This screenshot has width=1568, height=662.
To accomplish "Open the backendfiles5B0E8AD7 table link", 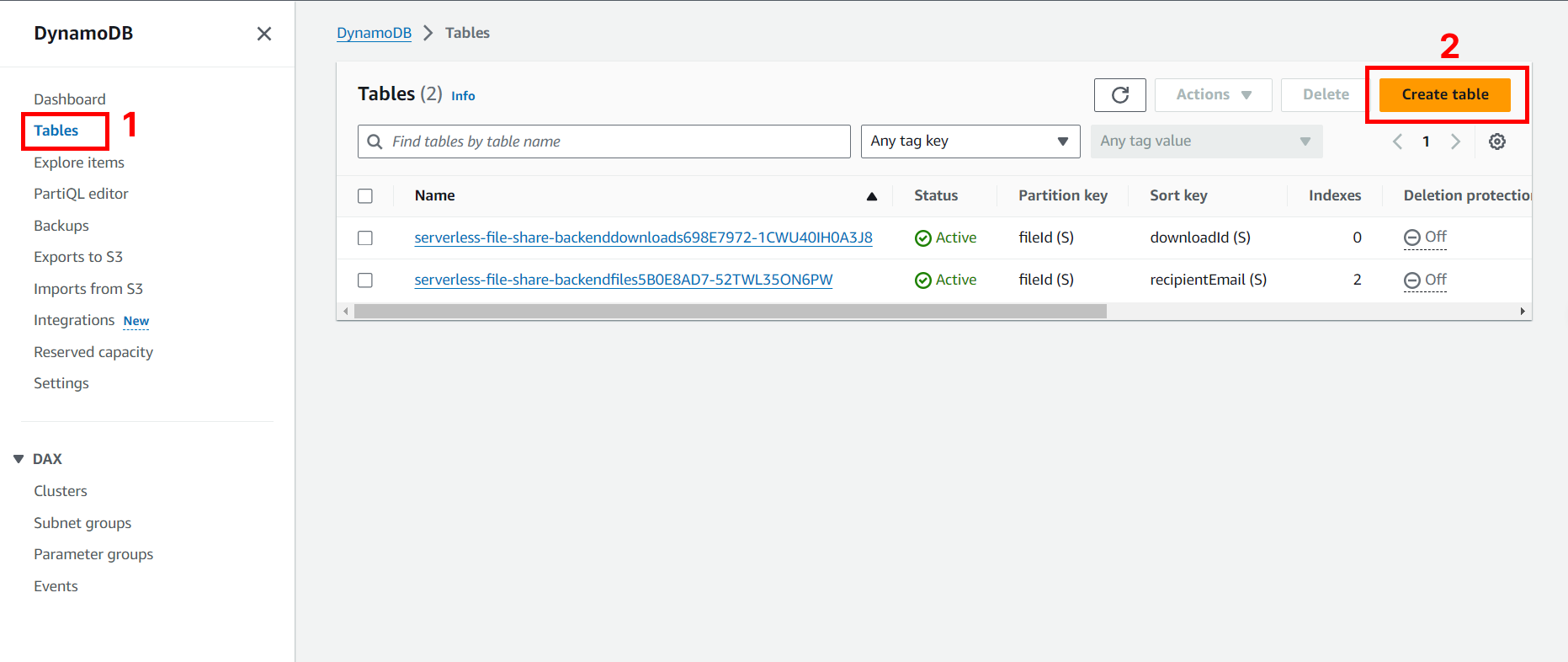I will tap(624, 280).
